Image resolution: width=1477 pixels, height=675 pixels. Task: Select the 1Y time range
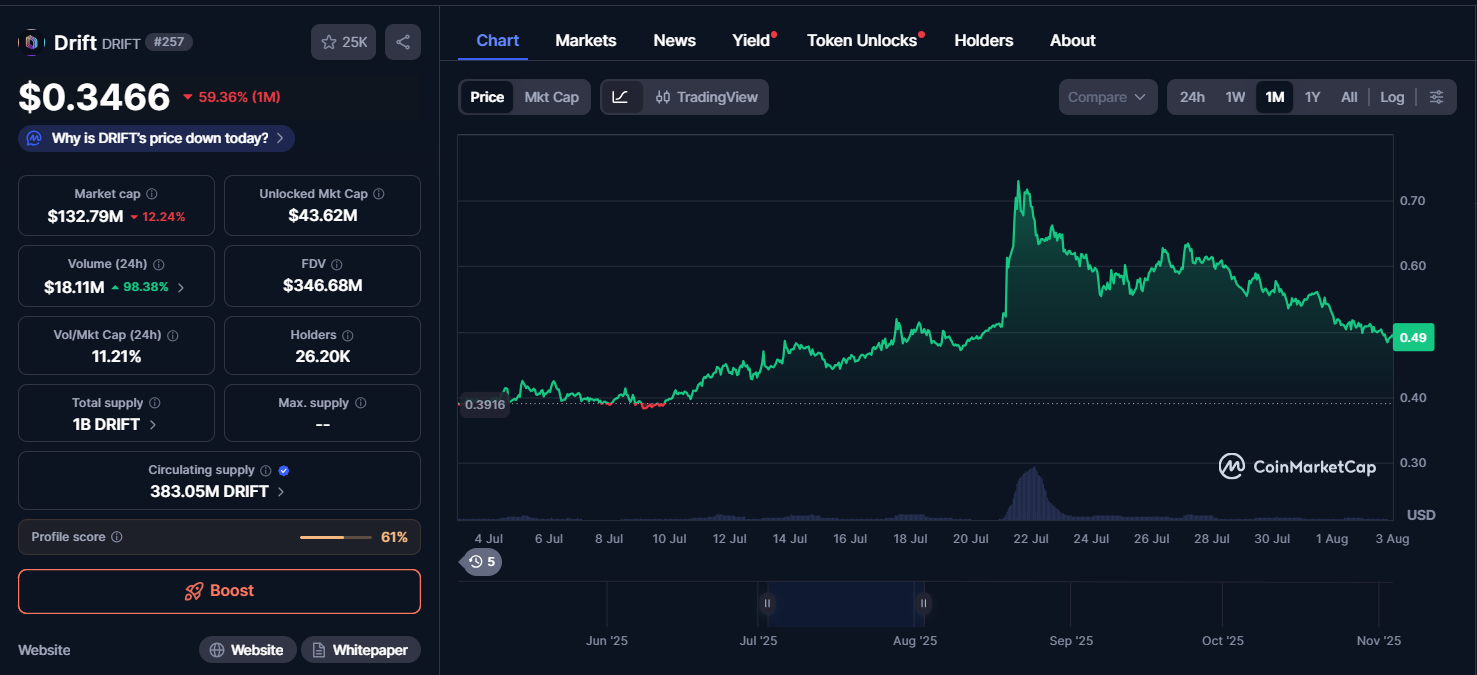click(x=1312, y=97)
